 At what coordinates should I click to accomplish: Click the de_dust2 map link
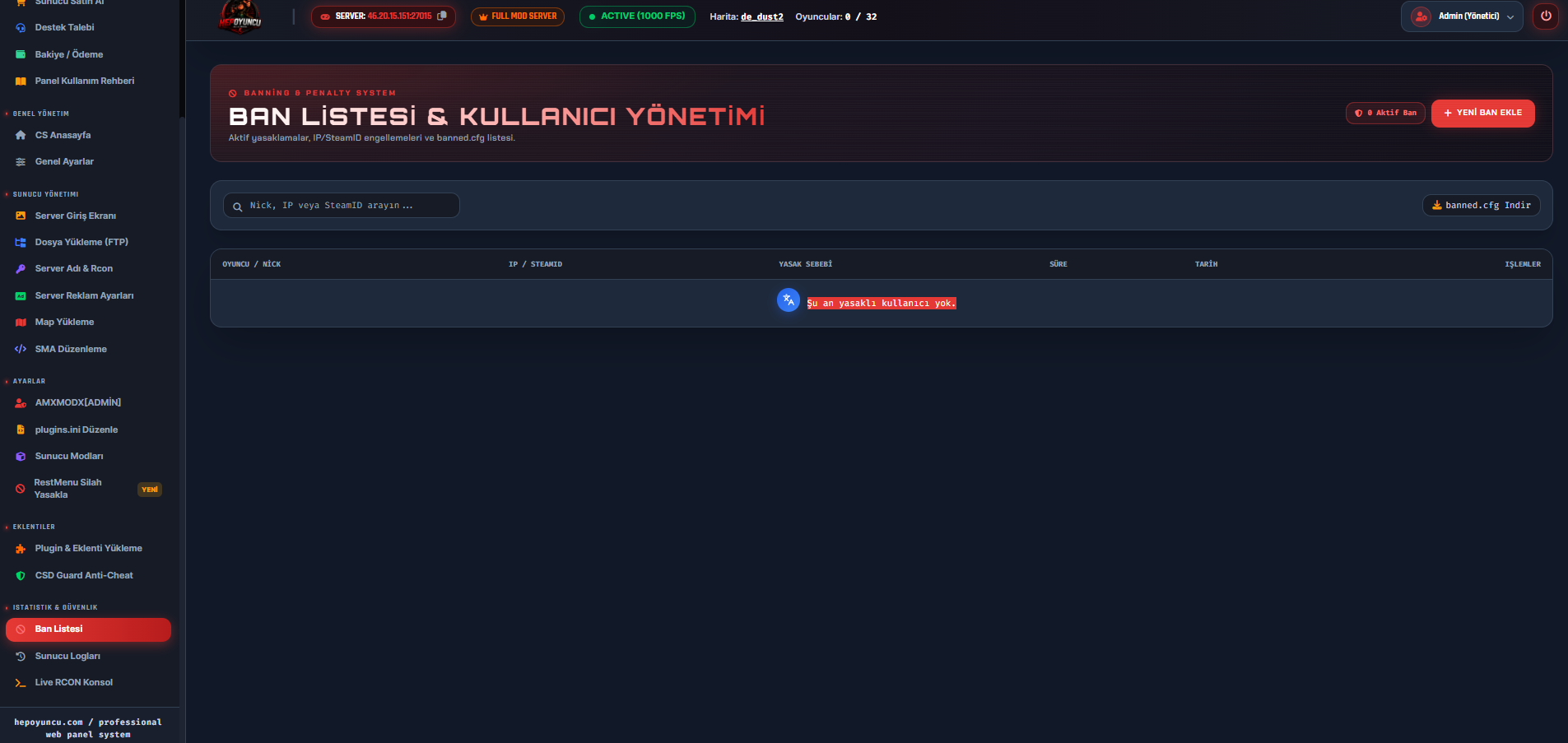tap(762, 16)
